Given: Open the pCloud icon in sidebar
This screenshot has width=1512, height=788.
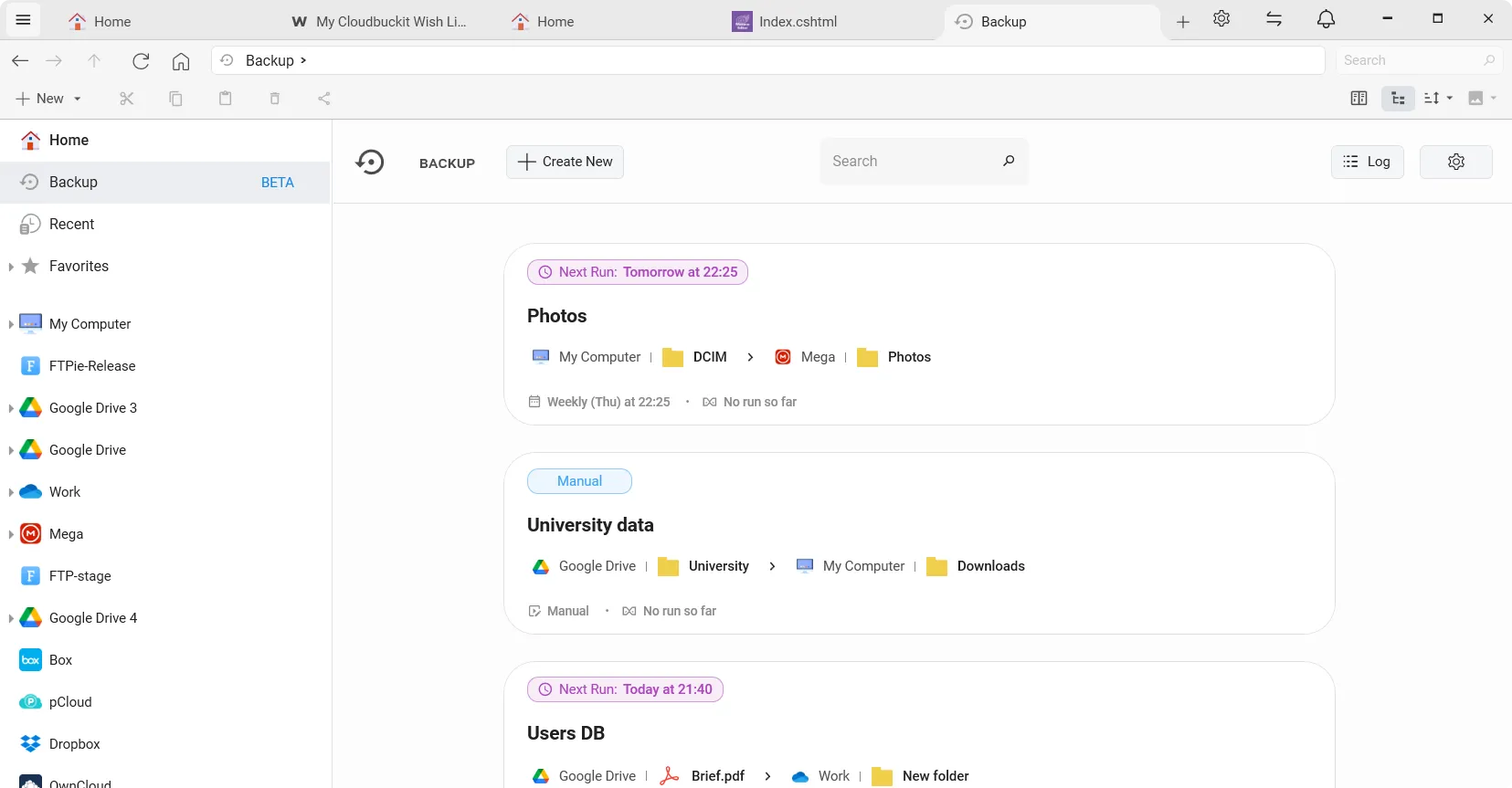Looking at the screenshot, I should 30,702.
